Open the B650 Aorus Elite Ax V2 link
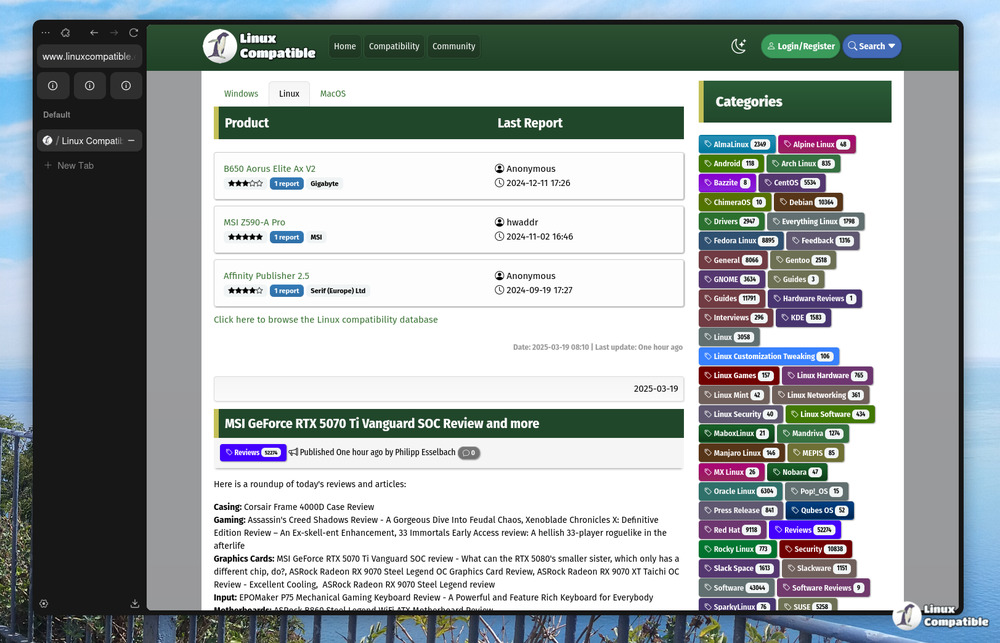The image size is (1000, 643). click(x=269, y=169)
